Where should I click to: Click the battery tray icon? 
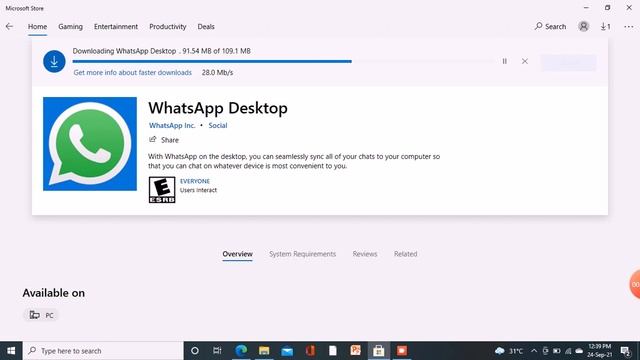coord(556,351)
